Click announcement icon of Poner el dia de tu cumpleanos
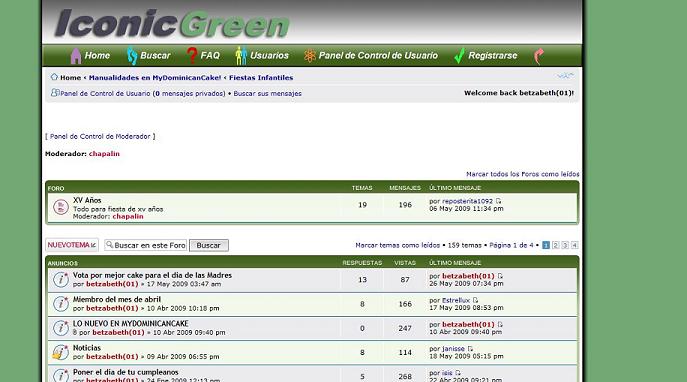Viewport: 687px width, 382px height. [x=60, y=375]
